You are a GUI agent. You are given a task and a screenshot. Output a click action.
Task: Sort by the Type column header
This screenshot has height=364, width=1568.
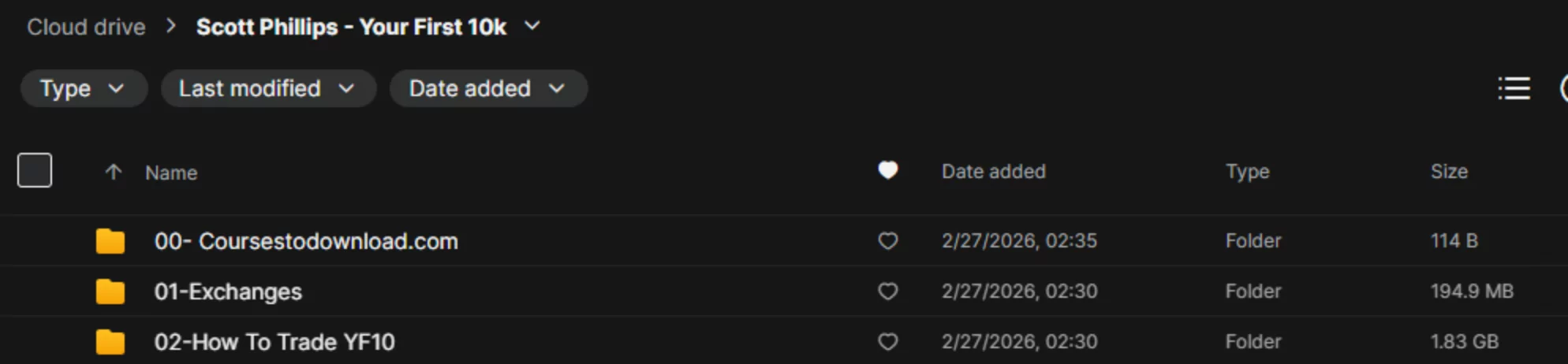click(x=1247, y=172)
